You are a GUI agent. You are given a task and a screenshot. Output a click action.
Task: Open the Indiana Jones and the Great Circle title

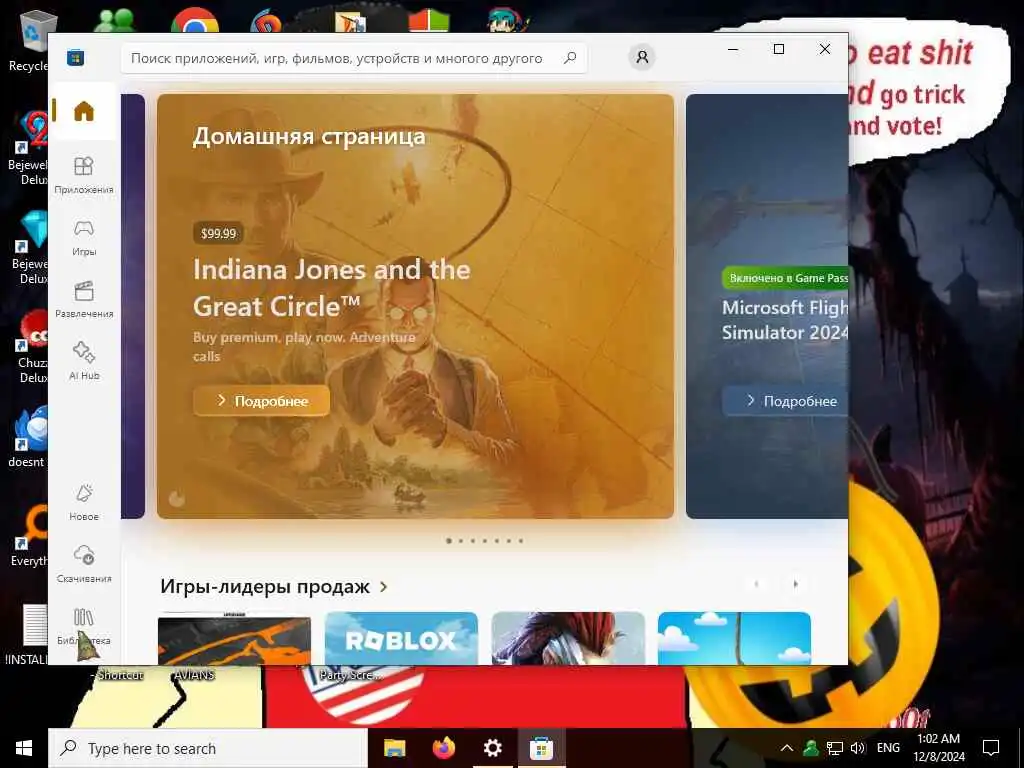pyautogui.click(x=331, y=287)
